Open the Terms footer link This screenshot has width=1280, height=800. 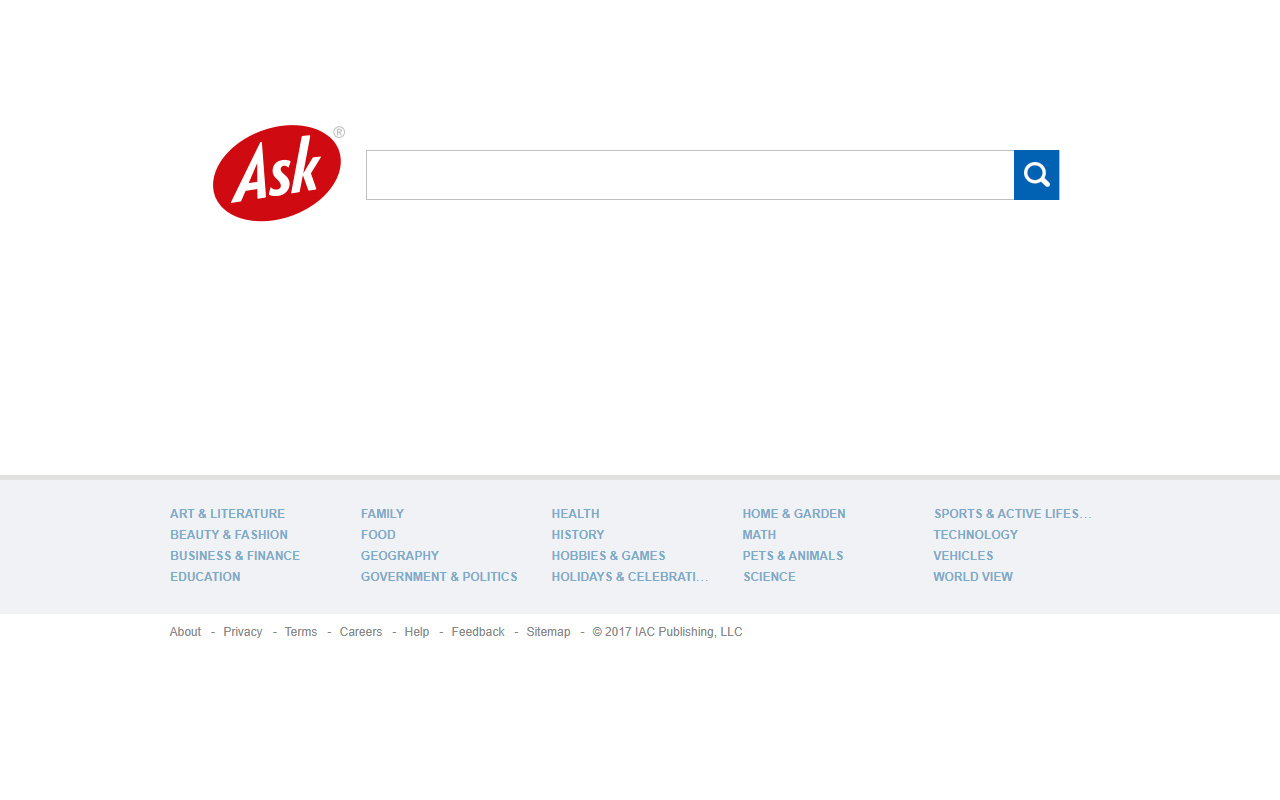pos(301,632)
